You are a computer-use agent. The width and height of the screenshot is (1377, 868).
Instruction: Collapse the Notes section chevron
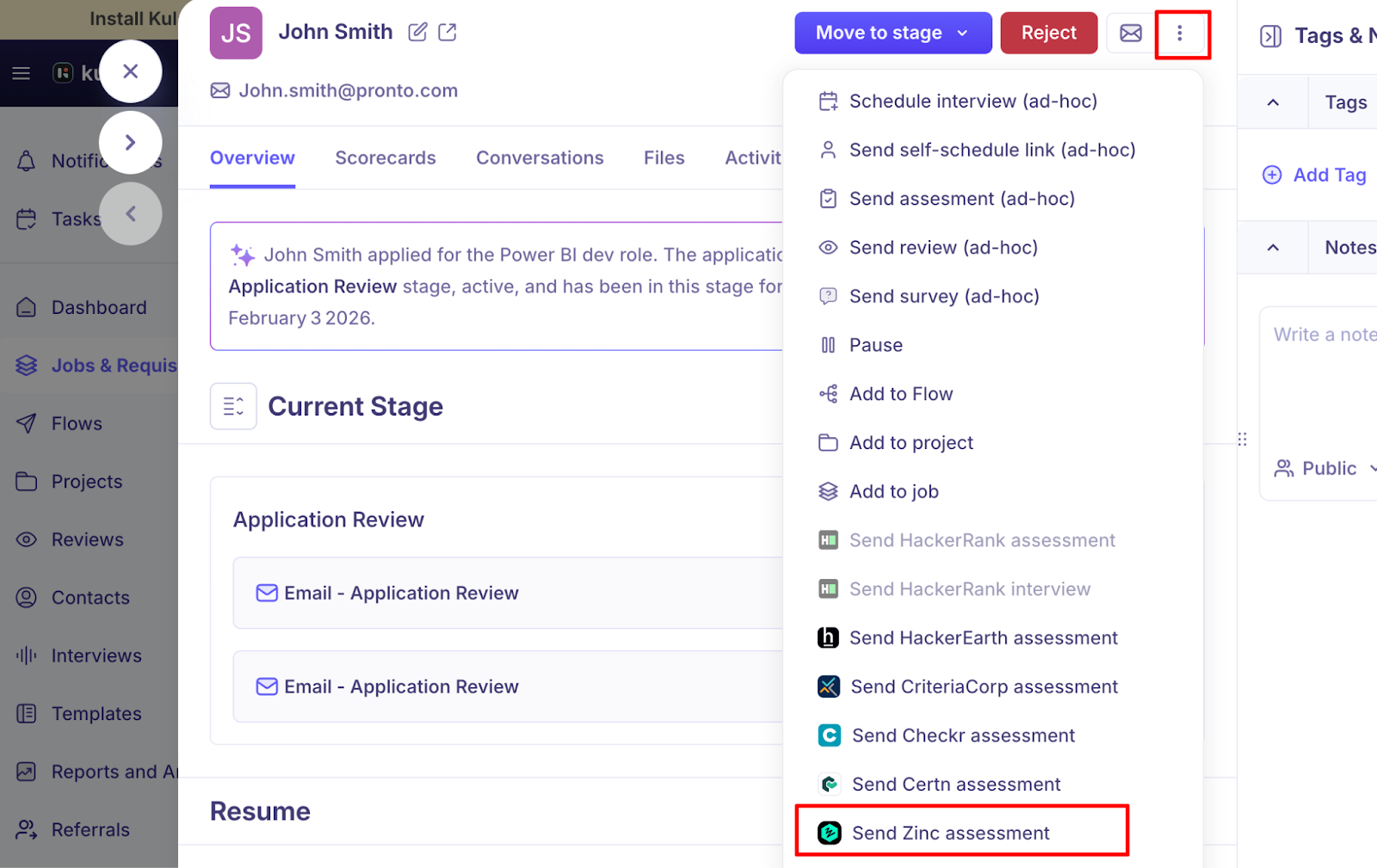tap(1273, 248)
